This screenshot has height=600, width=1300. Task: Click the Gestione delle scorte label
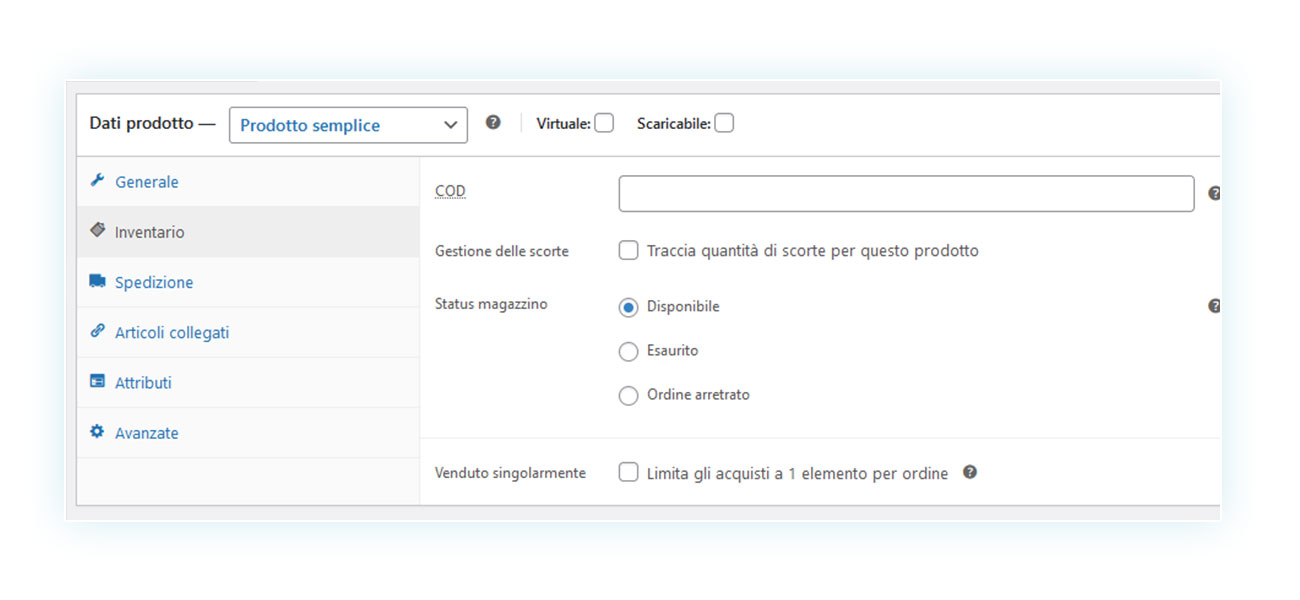coord(502,251)
